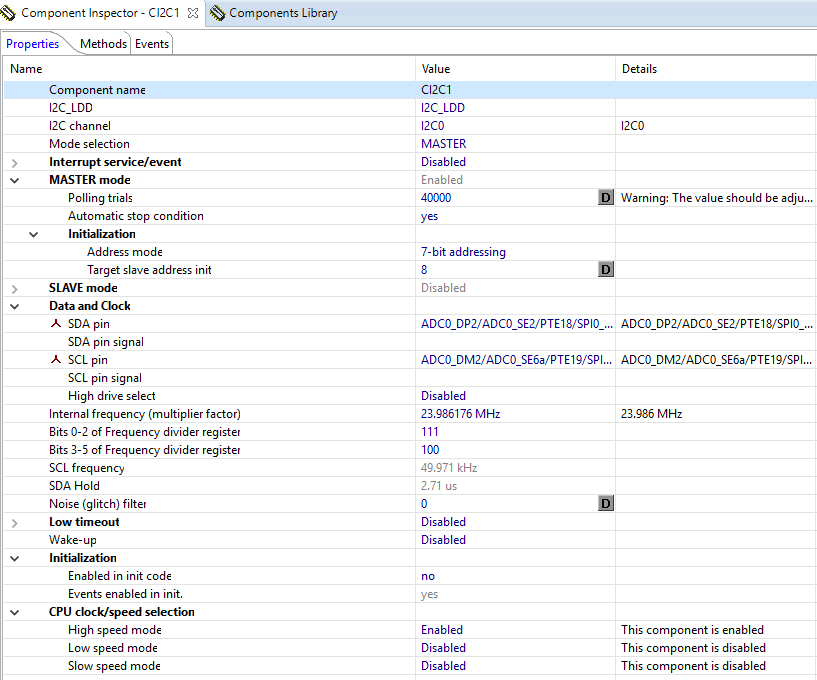The width and height of the screenshot is (817, 680).
Task: Click the Components Library tab icon
Action: click(x=217, y=13)
